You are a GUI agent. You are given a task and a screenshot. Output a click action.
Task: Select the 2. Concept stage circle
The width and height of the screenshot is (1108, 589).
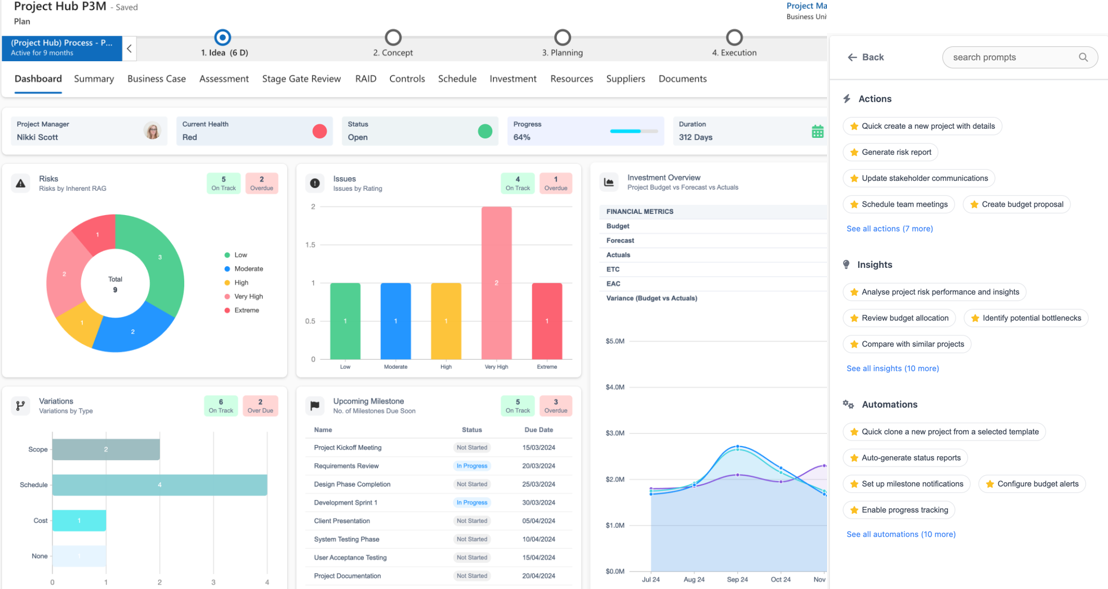(x=393, y=37)
